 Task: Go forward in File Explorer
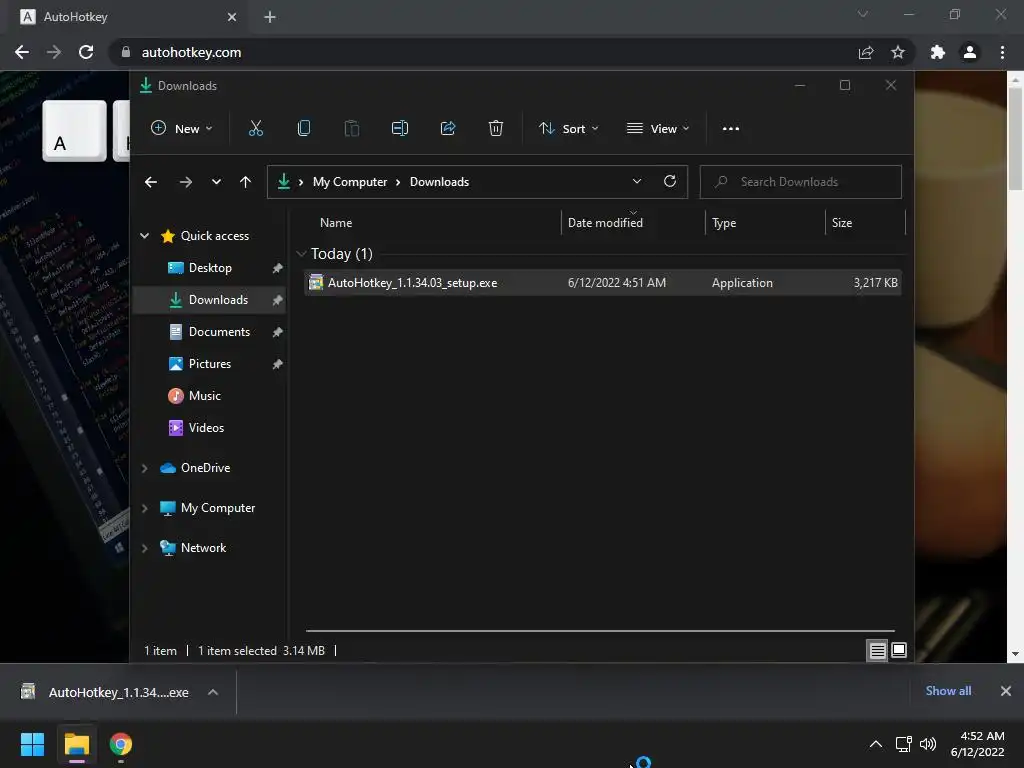point(185,182)
